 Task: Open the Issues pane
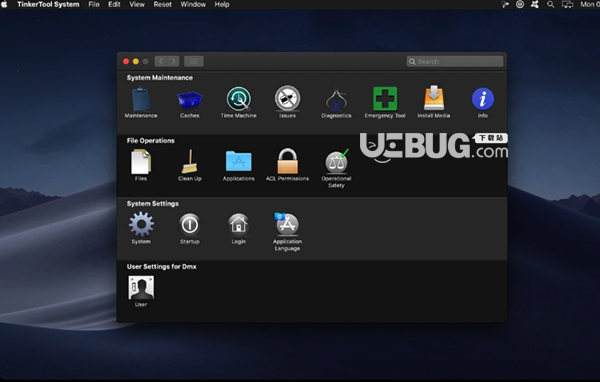pos(287,102)
